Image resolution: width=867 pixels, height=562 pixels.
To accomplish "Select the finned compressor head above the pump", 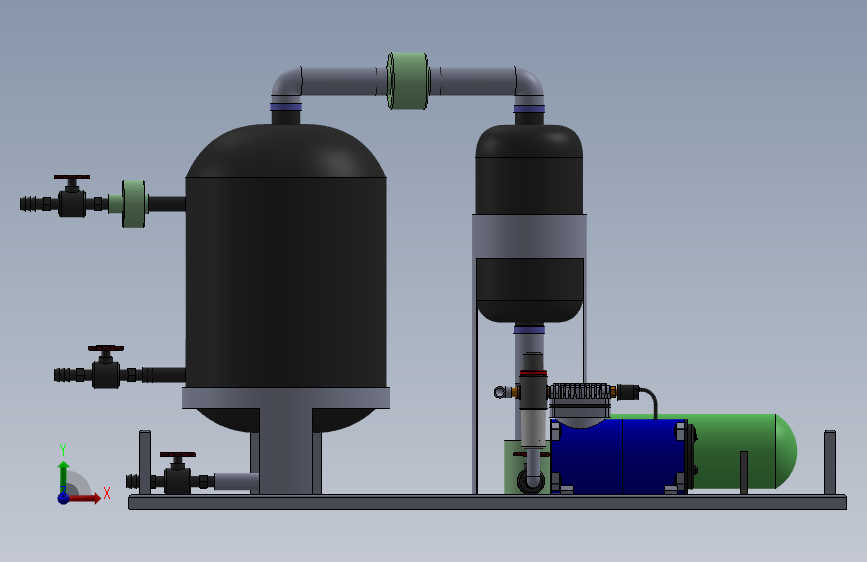I will click(581, 392).
